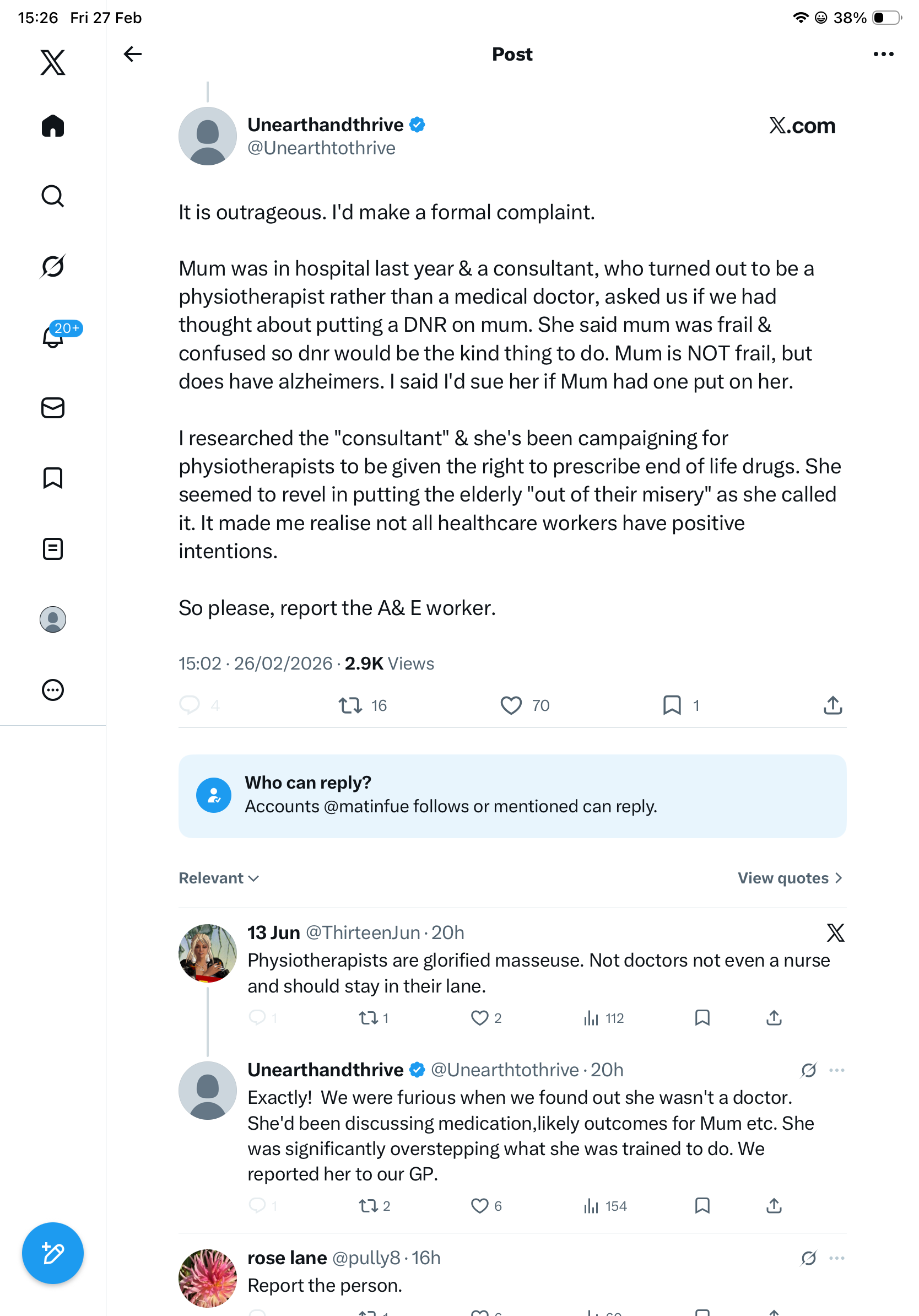Image resolution: width=919 pixels, height=1316 pixels.
Task: Go back using the arrow icon
Action: [132, 55]
